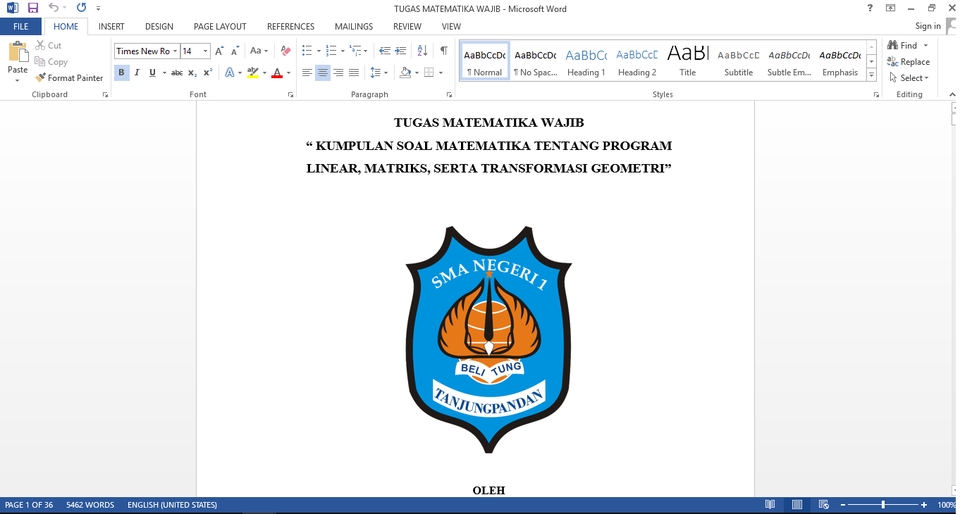Copy the selection

(x=51, y=62)
